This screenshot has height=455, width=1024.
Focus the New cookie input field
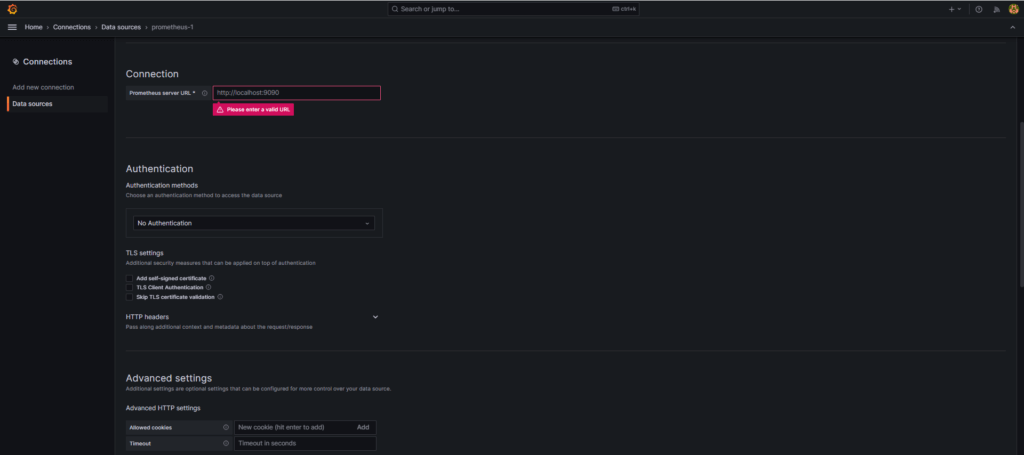(293, 428)
